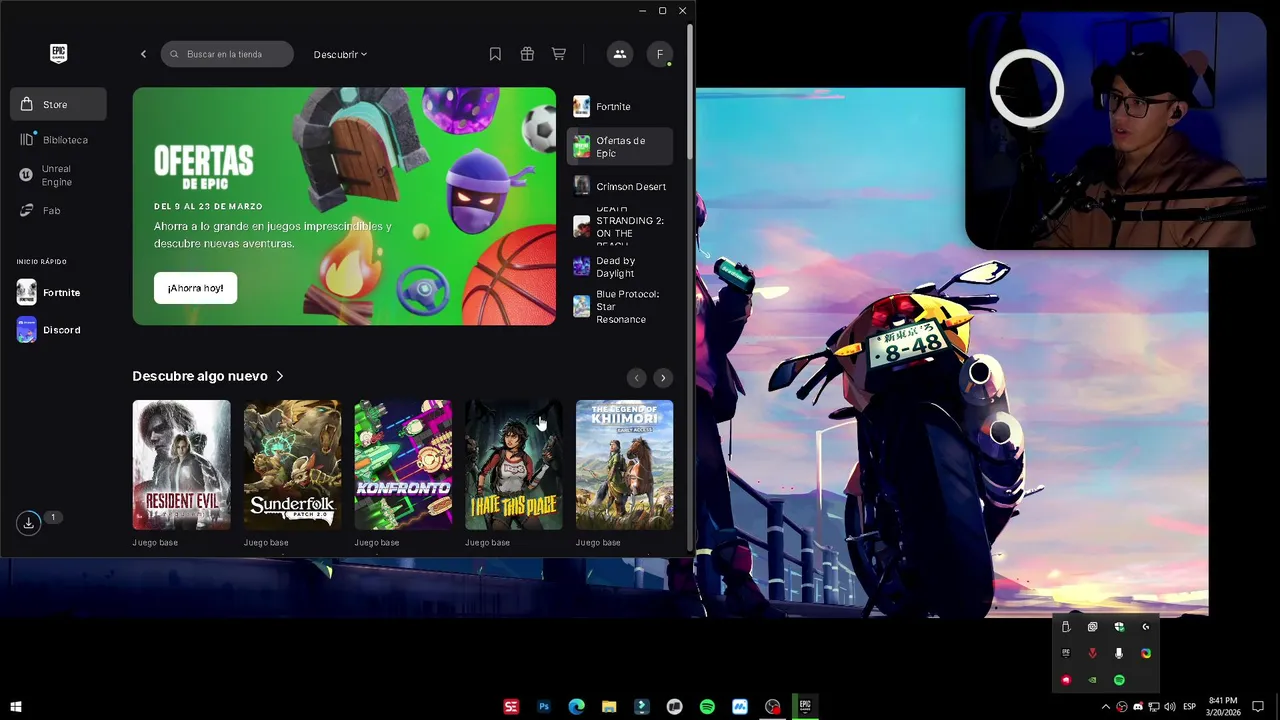
Task: Select 'Blue Protocol: Star Resonance' in the featured list
Action: (x=619, y=307)
